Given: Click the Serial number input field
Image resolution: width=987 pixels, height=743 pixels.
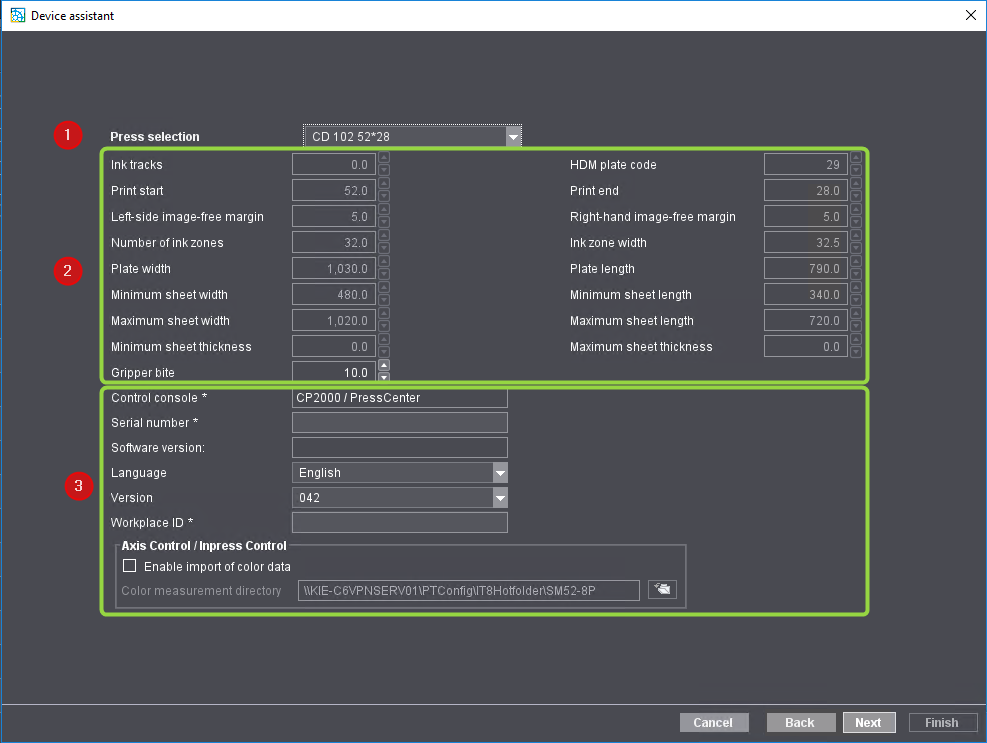Looking at the screenshot, I should (399, 423).
